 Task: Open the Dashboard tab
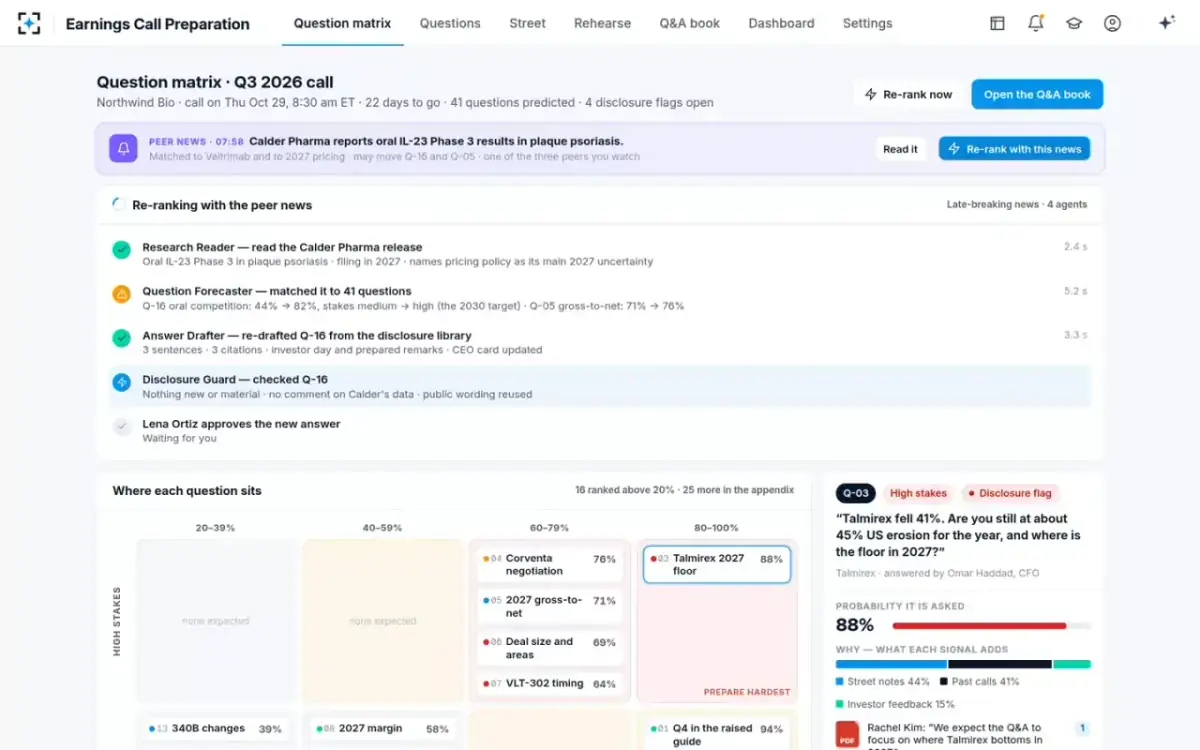(781, 23)
